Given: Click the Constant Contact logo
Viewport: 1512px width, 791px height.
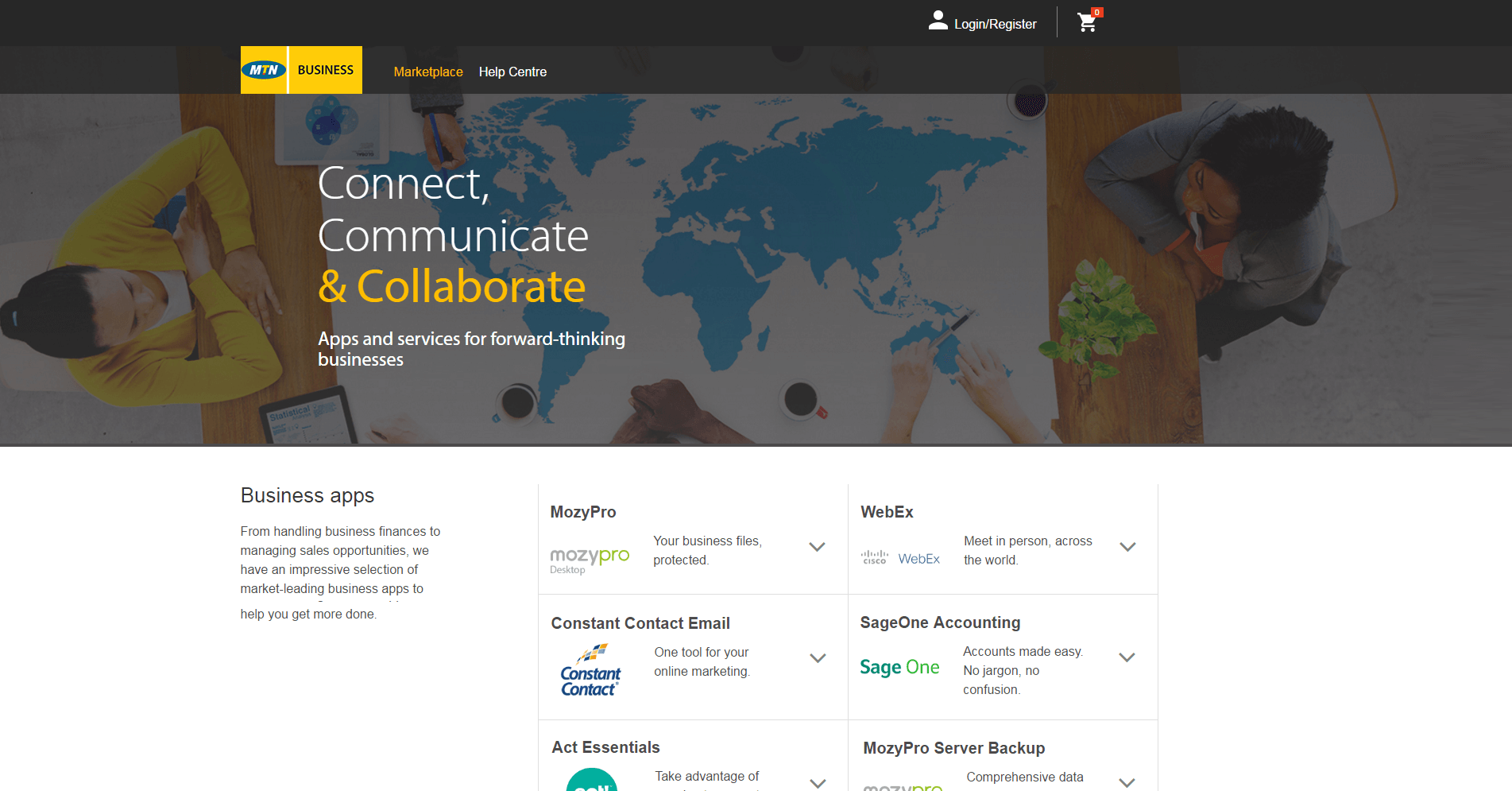Looking at the screenshot, I should [x=590, y=670].
